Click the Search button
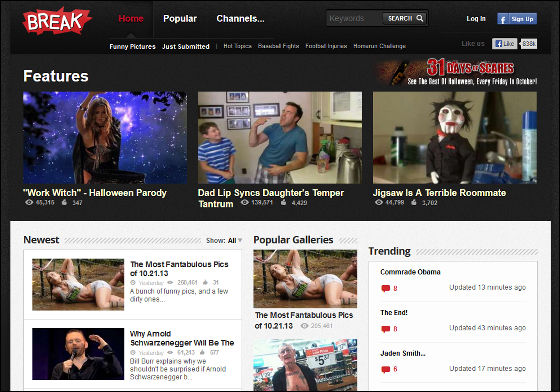The image size is (560, 392). pyautogui.click(x=405, y=18)
